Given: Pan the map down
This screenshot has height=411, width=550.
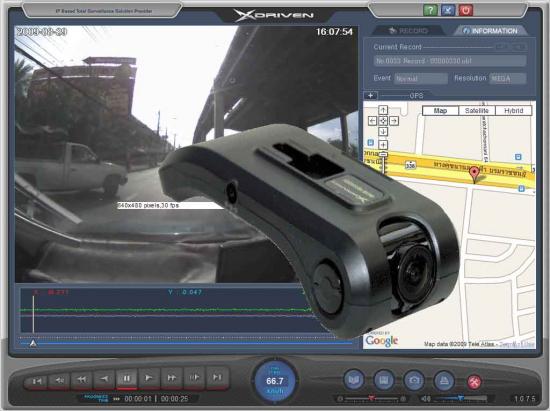Looking at the screenshot, I should [x=383, y=132].
